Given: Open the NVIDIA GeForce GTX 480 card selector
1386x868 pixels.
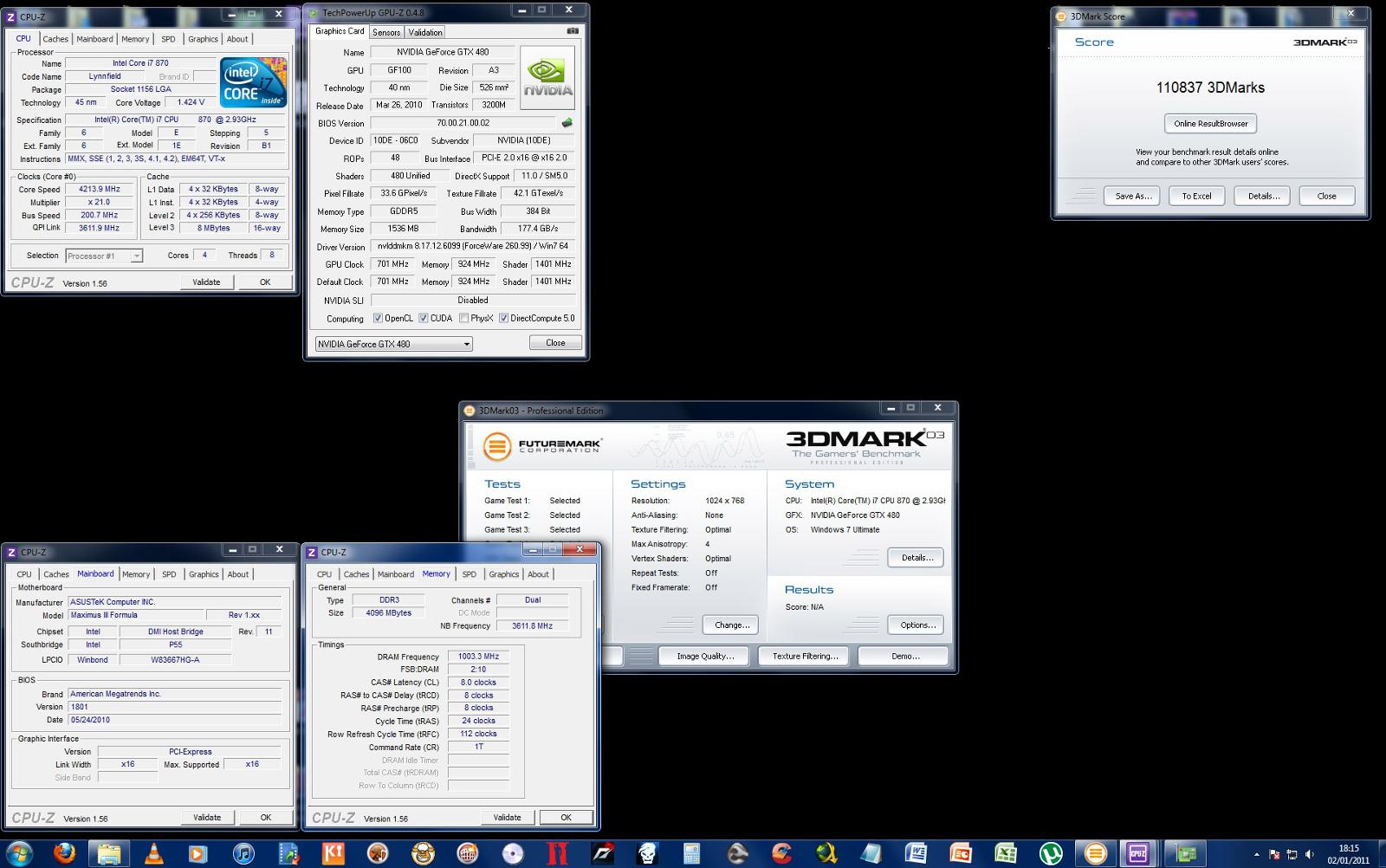Looking at the screenshot, I should click(394, 344).
